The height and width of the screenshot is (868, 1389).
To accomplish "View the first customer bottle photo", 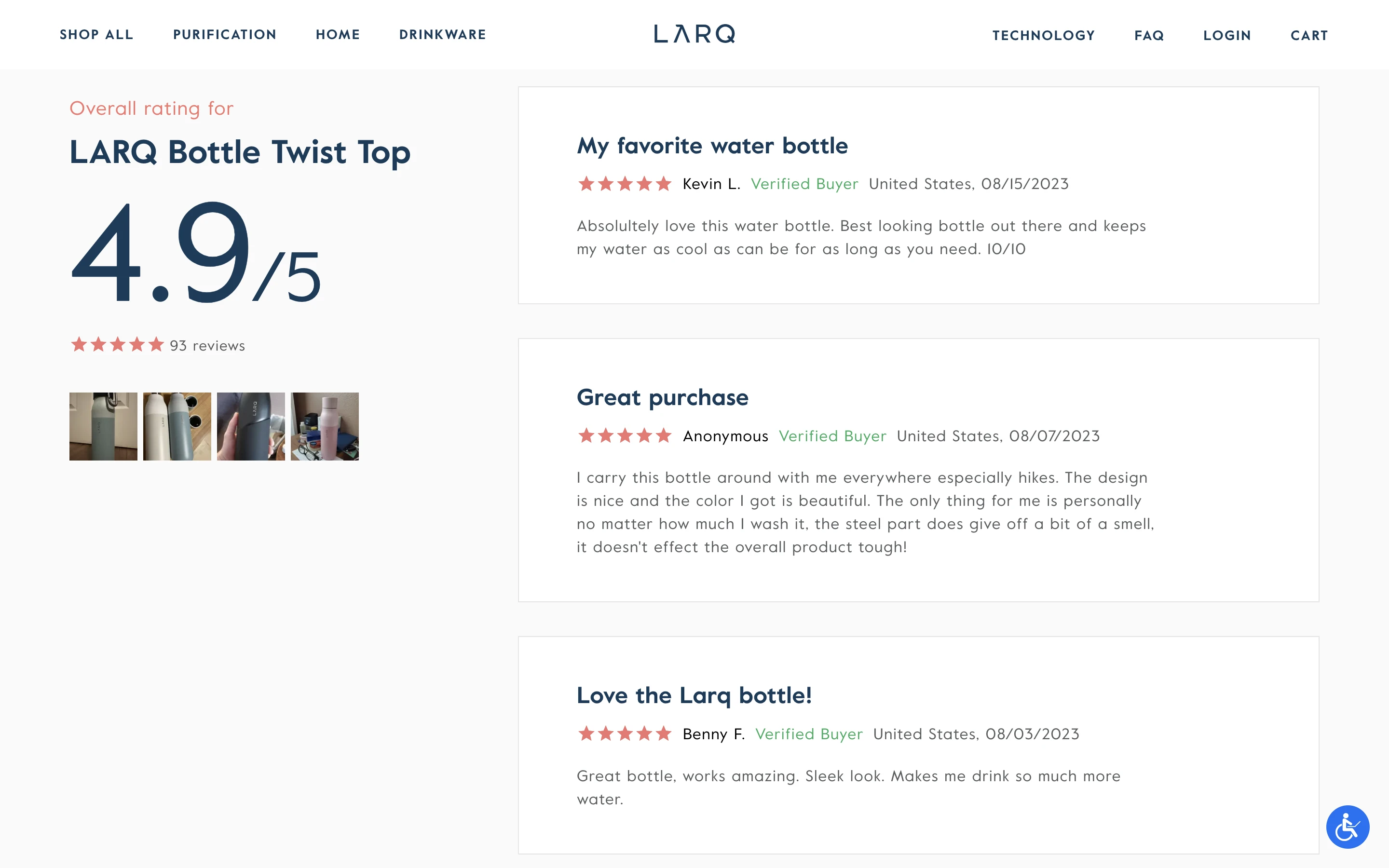I will [x=103, y=427].
